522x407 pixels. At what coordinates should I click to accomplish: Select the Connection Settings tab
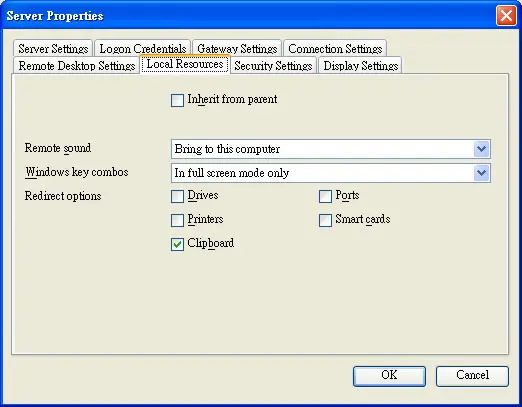[335, 49]
